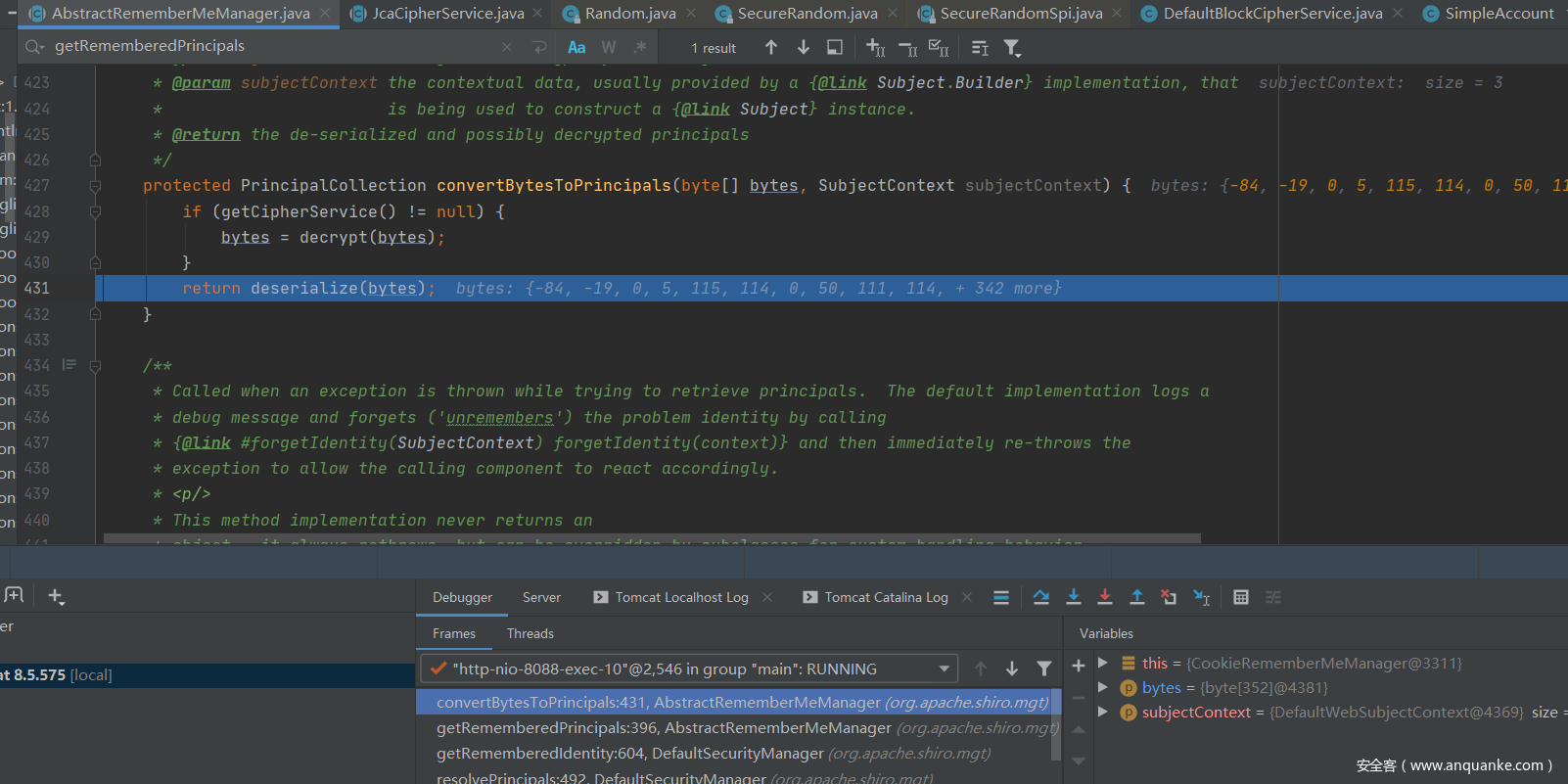This screenshot has height=784, width=1568.
Task: Expand the 'this' variable node
Action: click(x=1103, y=664)
